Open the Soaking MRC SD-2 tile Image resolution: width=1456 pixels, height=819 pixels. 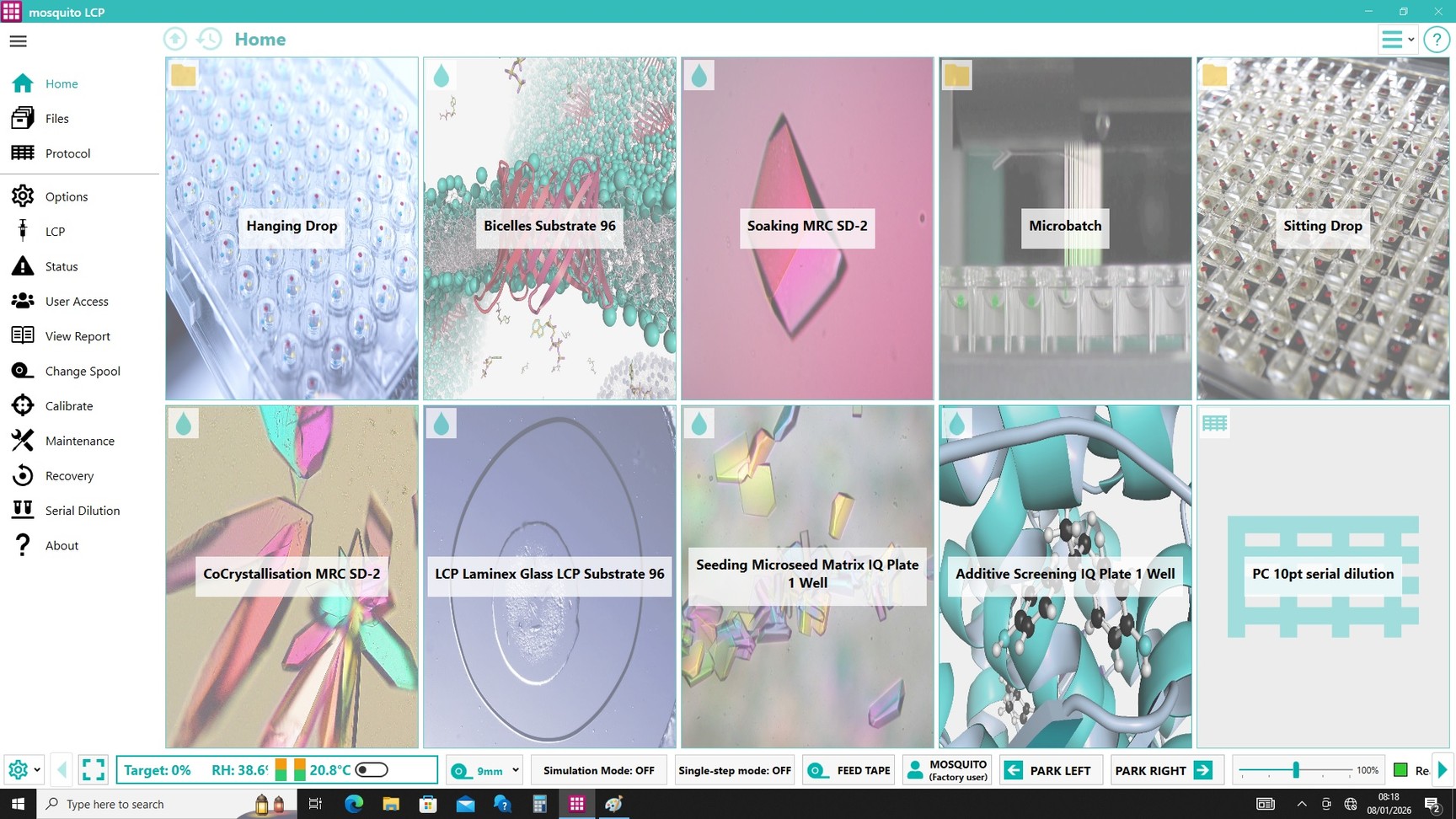(806, 228)
